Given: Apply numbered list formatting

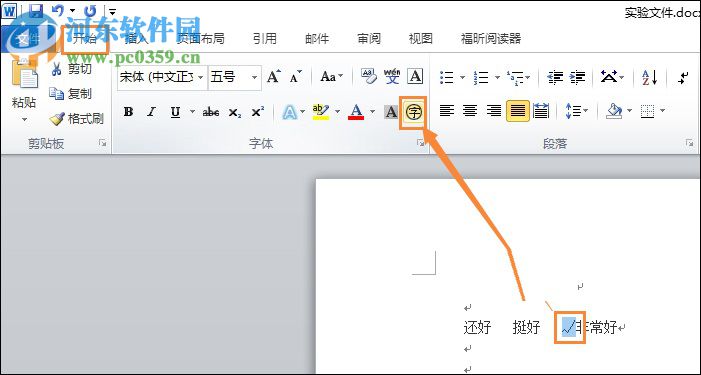Looking at the screenshot, I should coord(481,77).
